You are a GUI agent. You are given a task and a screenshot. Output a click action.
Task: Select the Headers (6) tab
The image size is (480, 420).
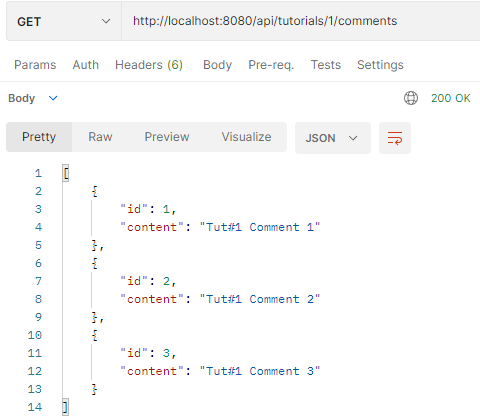pyautogui.click(x=149, y=65)
